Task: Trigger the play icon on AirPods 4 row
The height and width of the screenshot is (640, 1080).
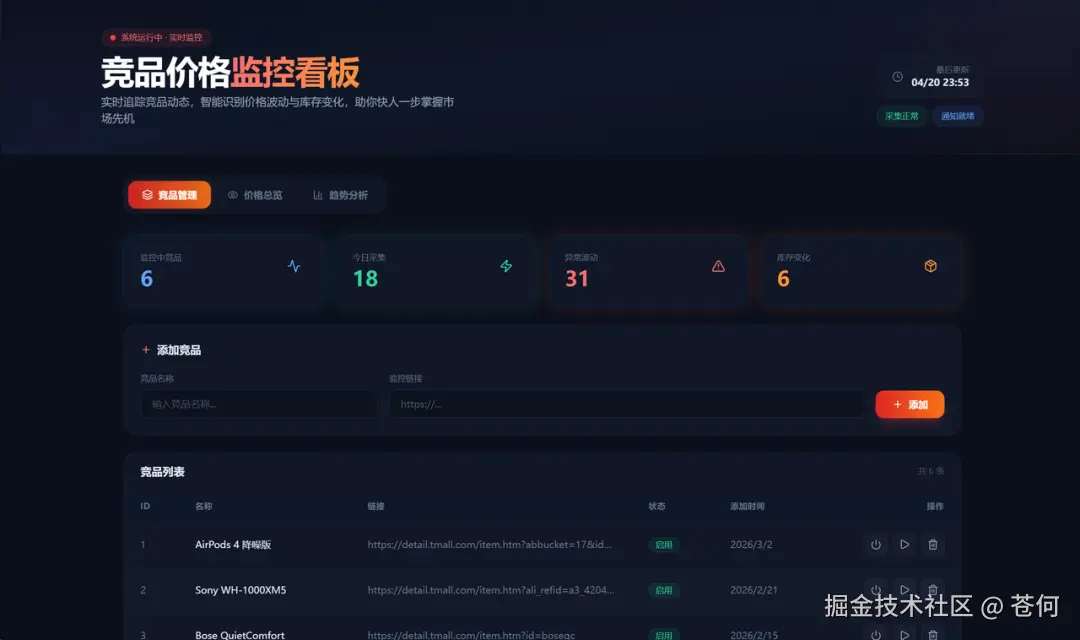Action: (904, 545)
